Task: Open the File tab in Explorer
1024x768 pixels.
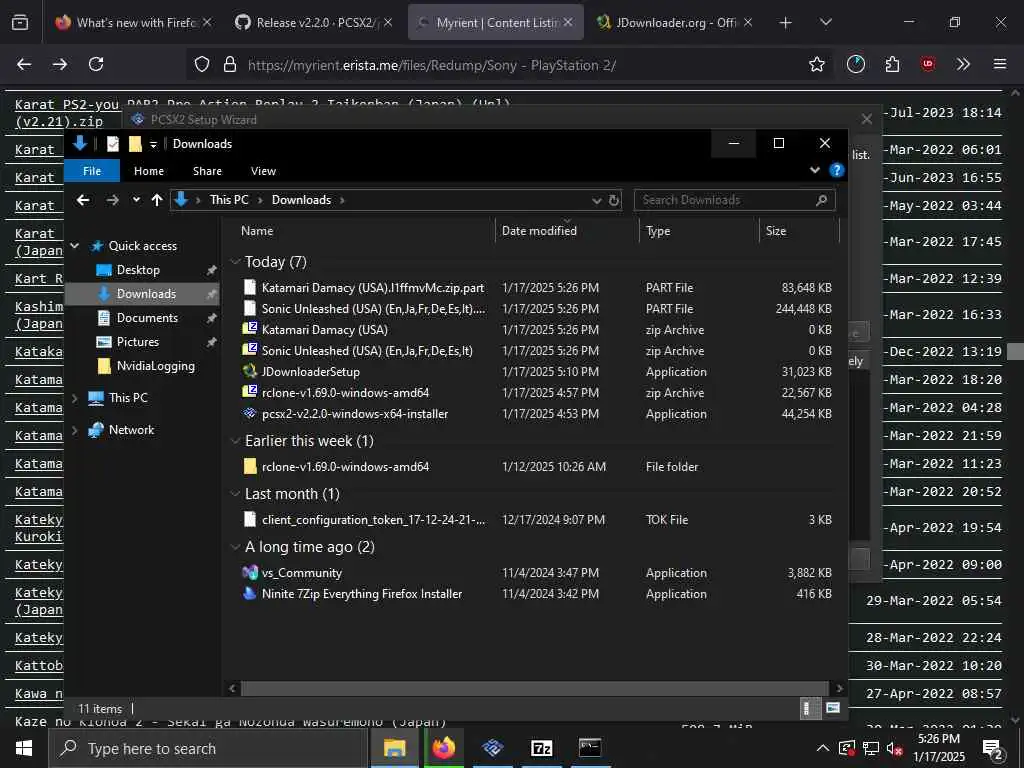Action: [92, 170]
